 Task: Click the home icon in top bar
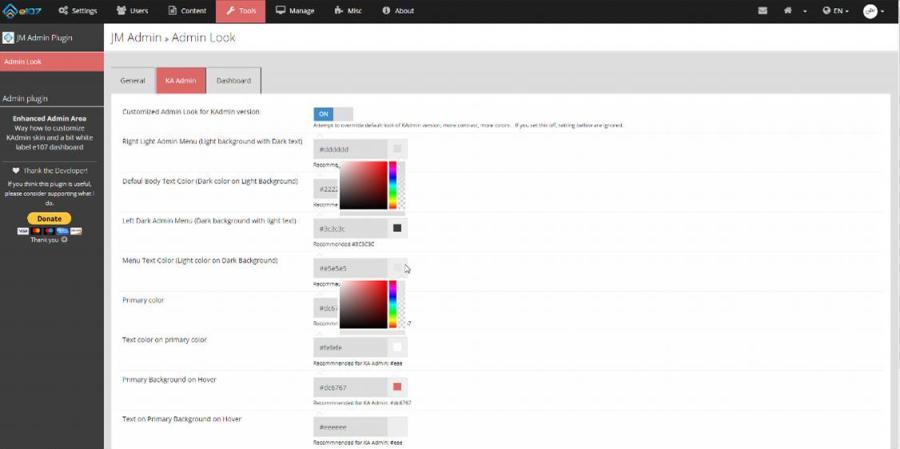788,11
